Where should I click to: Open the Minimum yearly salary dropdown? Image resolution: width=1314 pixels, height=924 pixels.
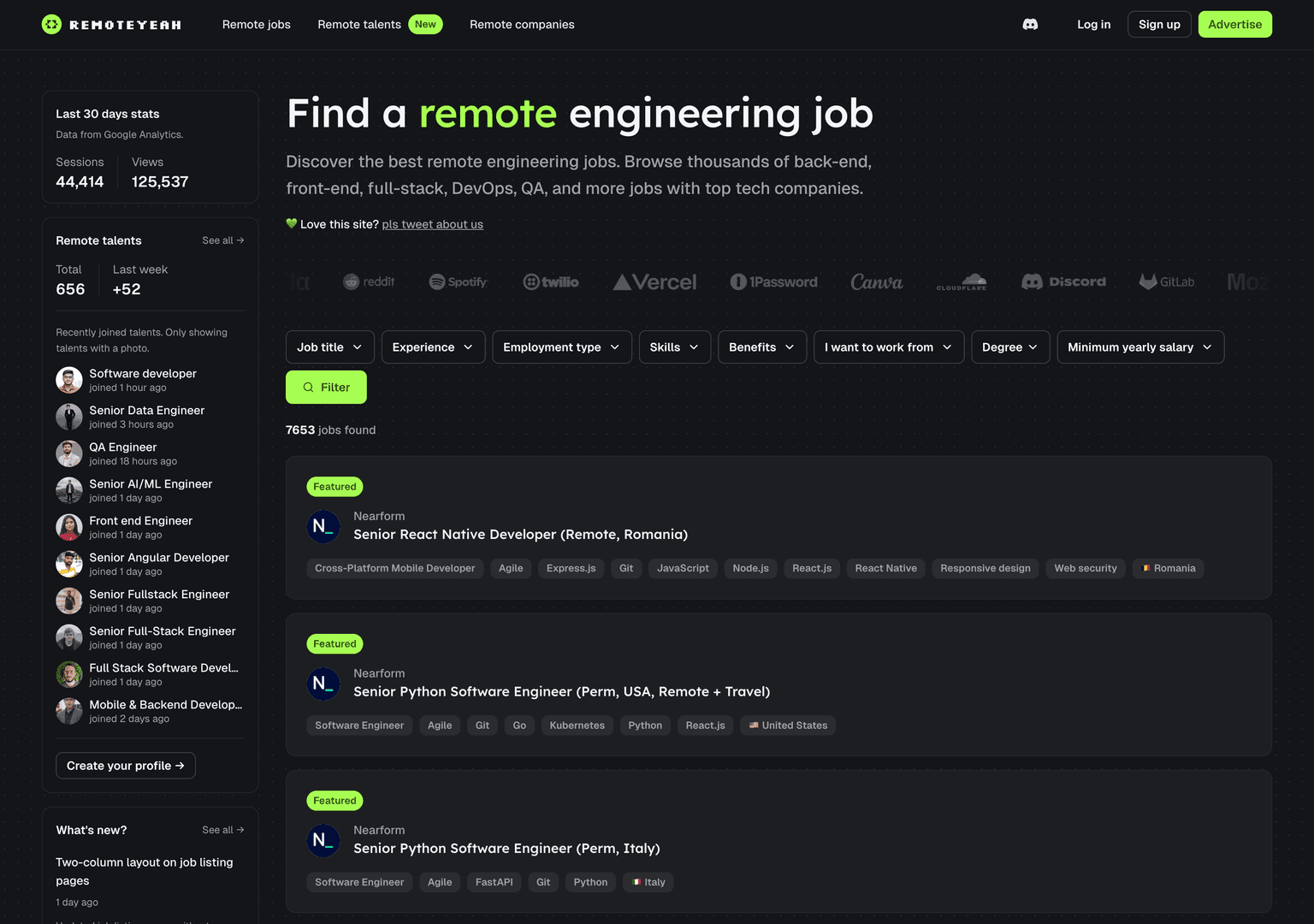pos(1139,346)
